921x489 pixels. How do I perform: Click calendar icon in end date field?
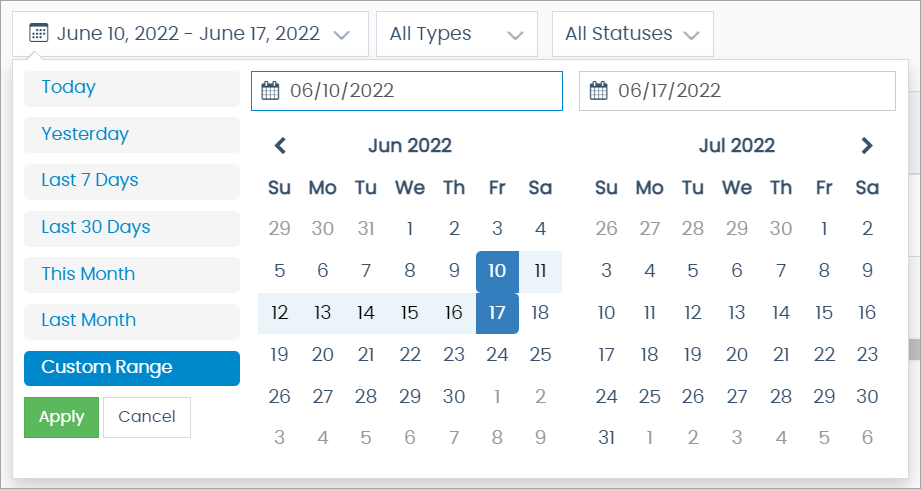coord(599,91)
